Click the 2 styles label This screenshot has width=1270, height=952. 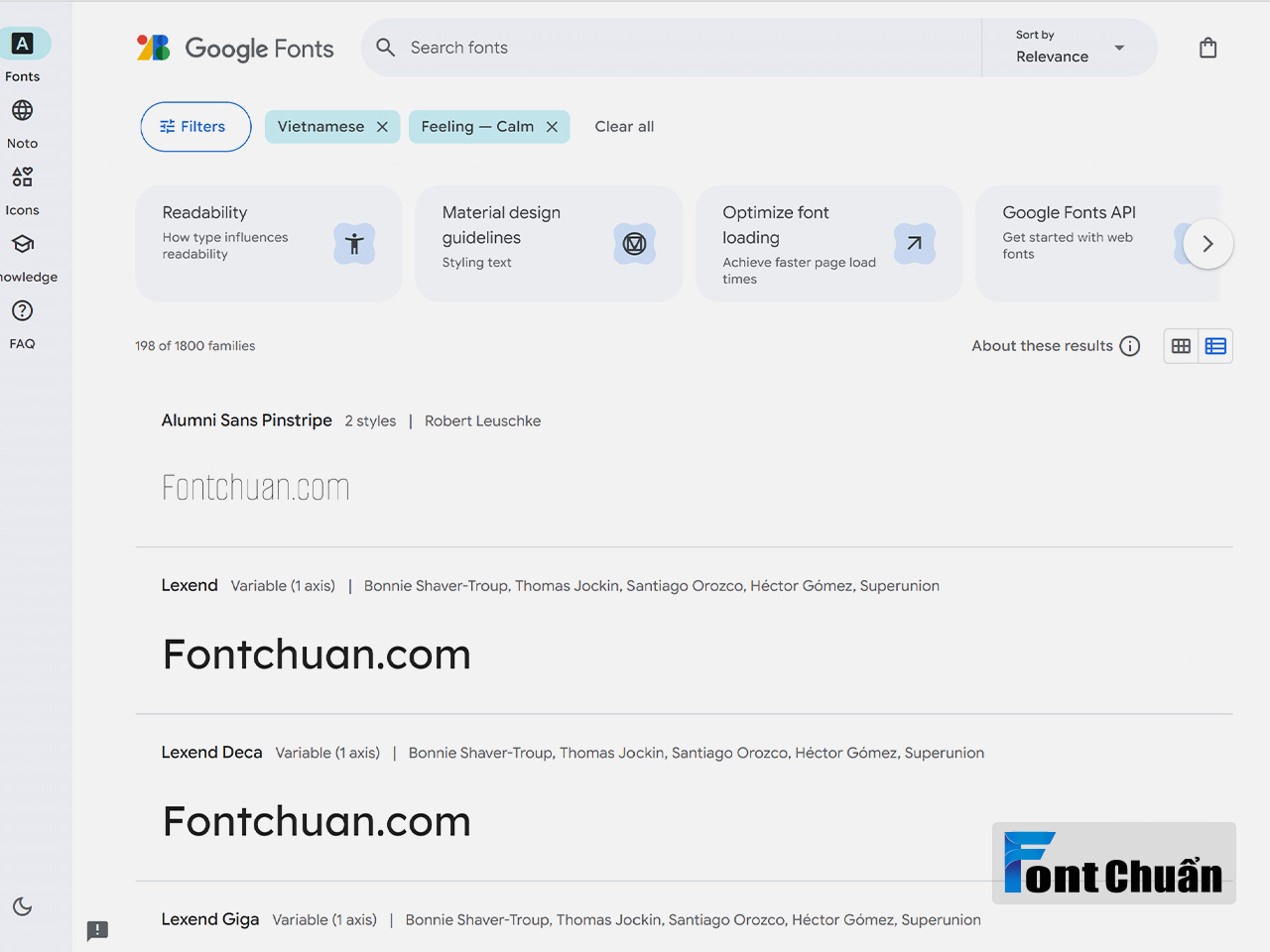pyautogui.click(x=370, y=421)
